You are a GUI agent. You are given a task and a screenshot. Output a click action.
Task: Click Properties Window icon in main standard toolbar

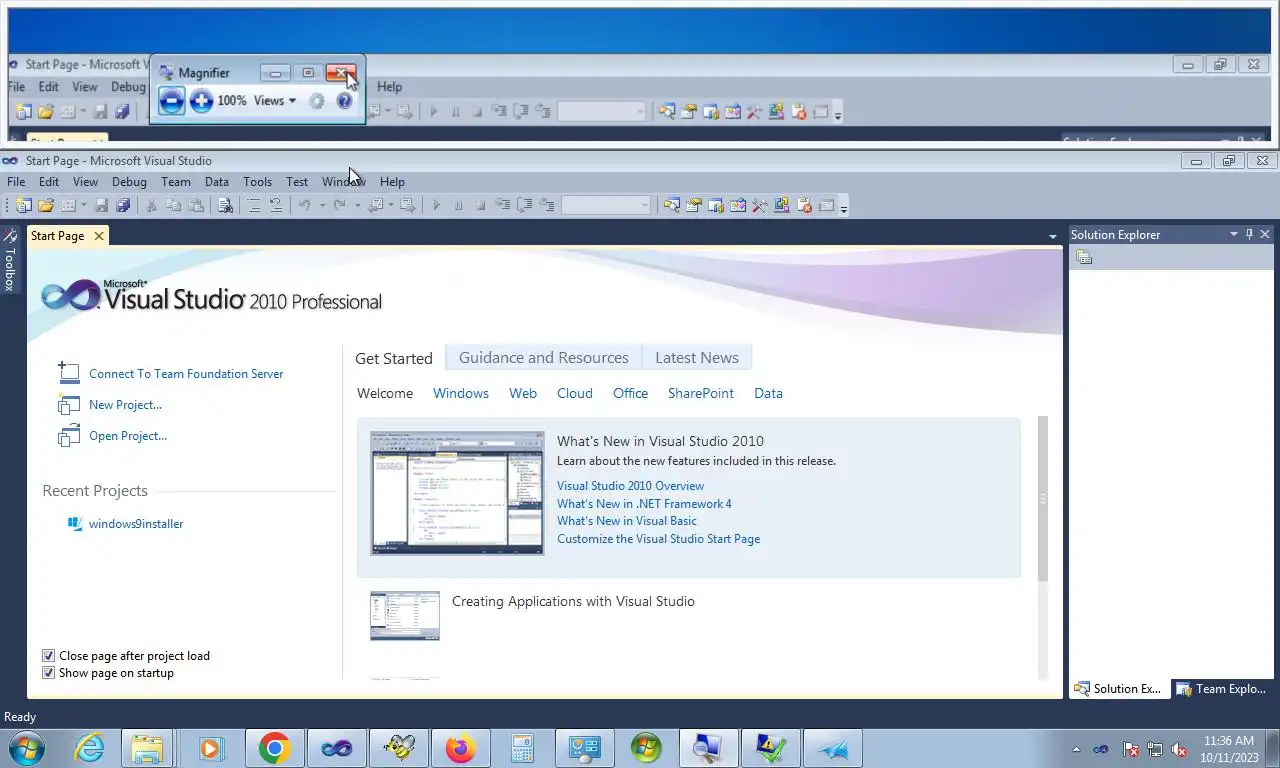coord(693,205)
